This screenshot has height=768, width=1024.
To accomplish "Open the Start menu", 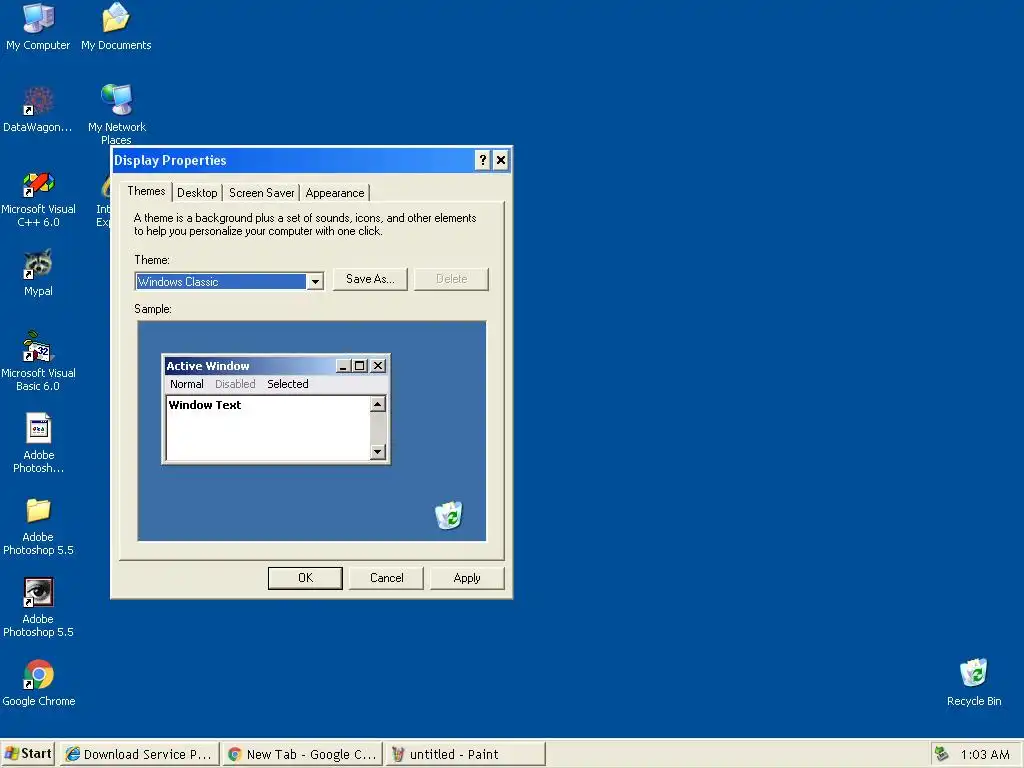I will pyautogui.click(x=27, y=754).
